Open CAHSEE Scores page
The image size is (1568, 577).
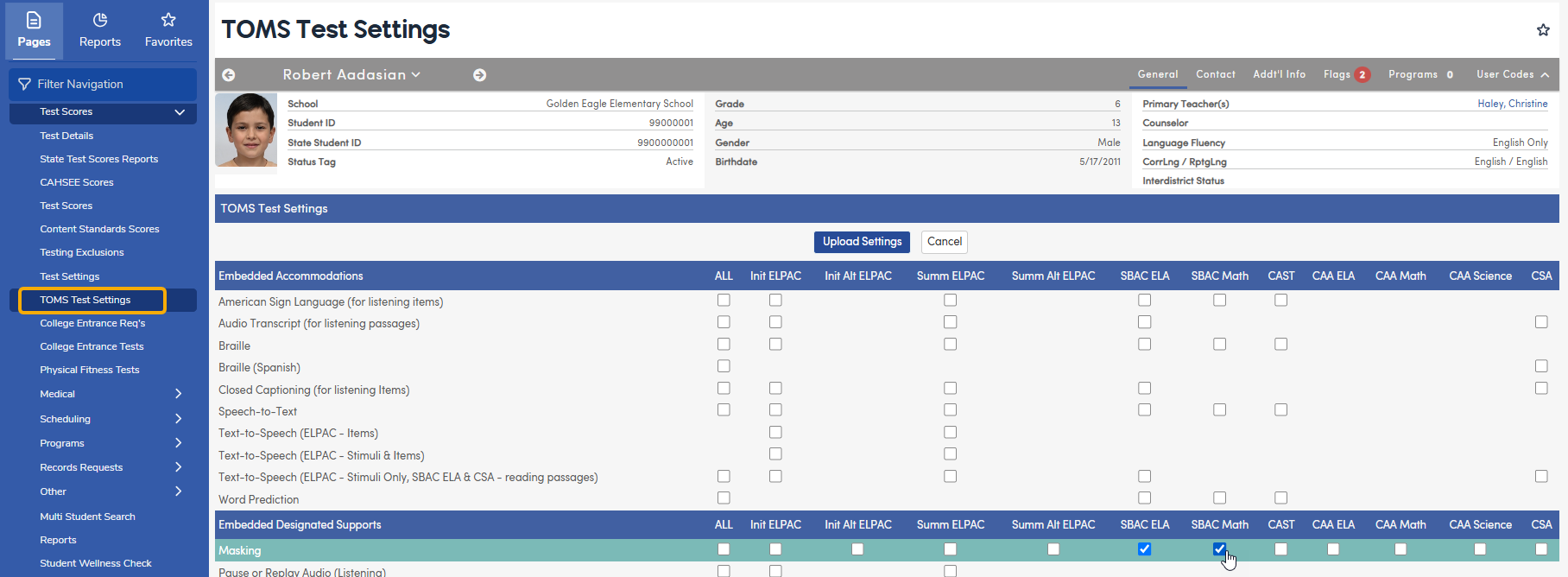pos(77,182)
